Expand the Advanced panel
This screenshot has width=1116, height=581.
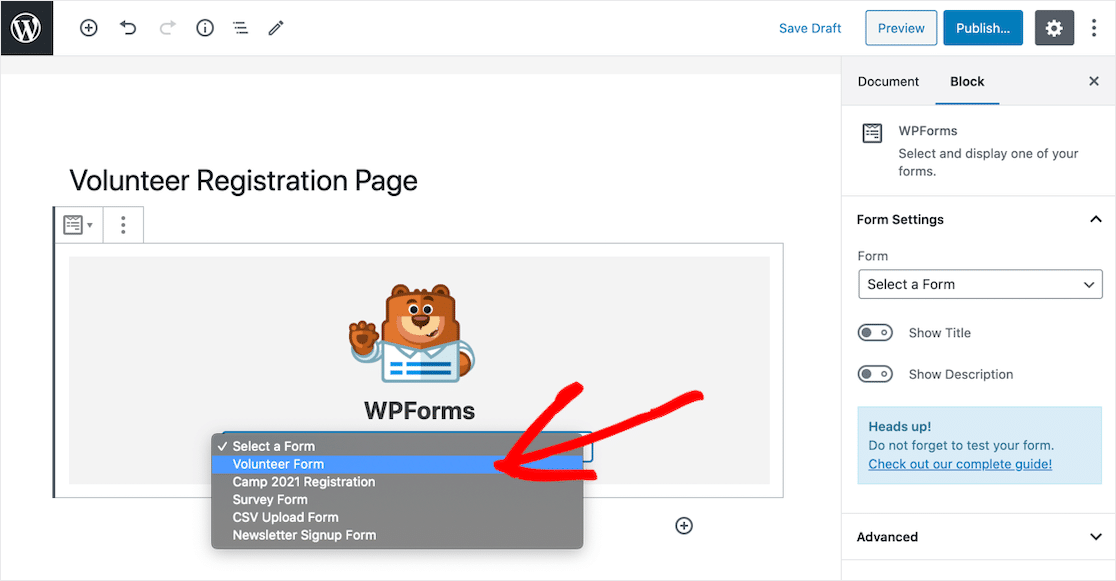(x=979, y=537)
